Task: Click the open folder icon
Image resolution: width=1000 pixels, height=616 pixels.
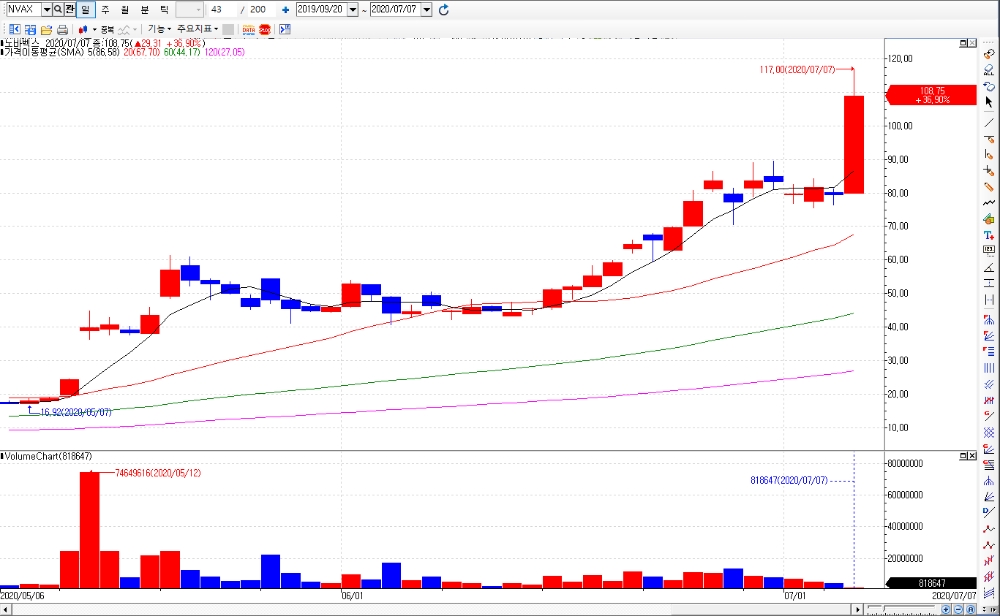Action: tap(47, 29)
